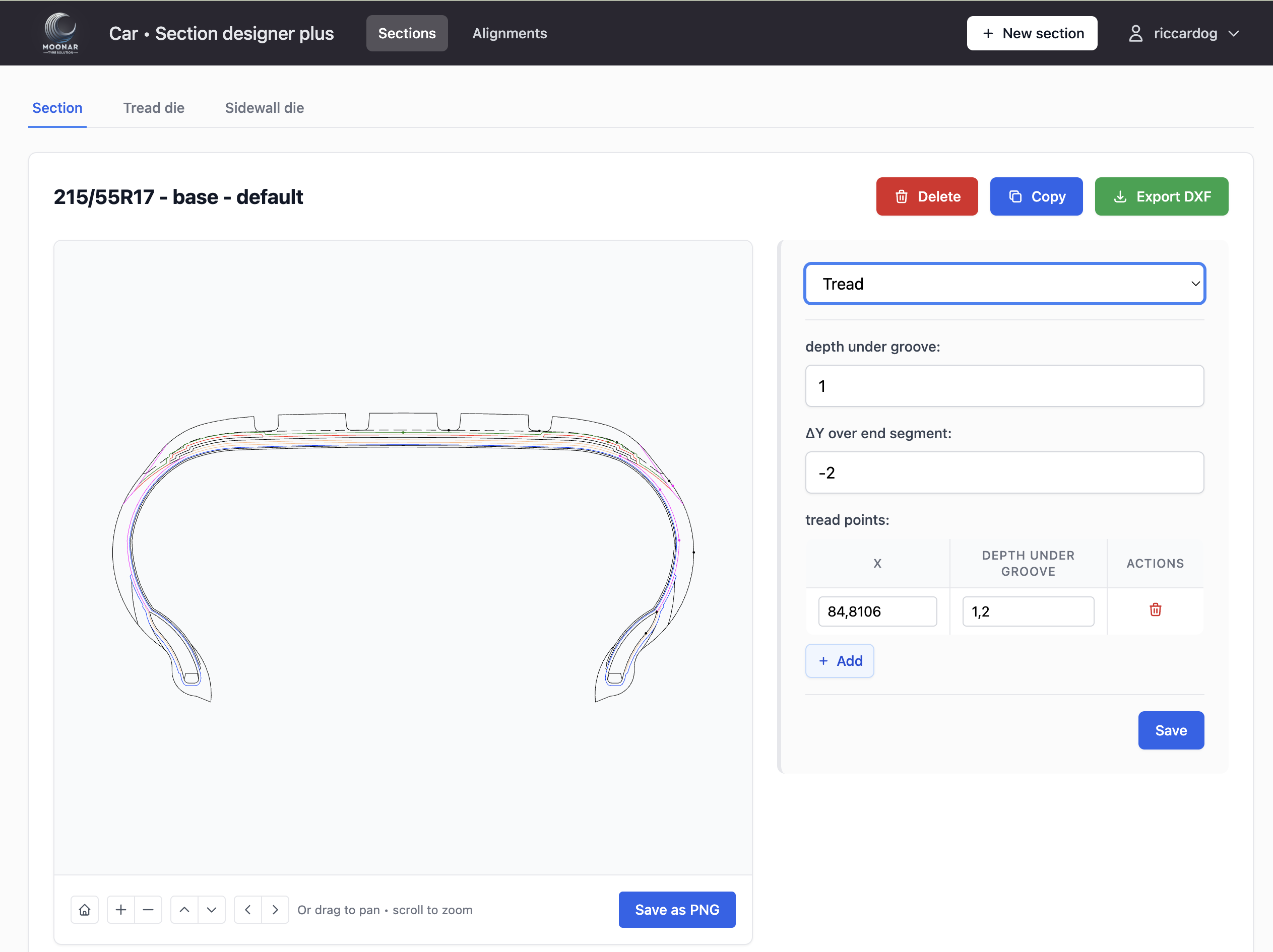Create a new section
The height and width of the screenshot is (952, 1273).
coord(1032,33)
